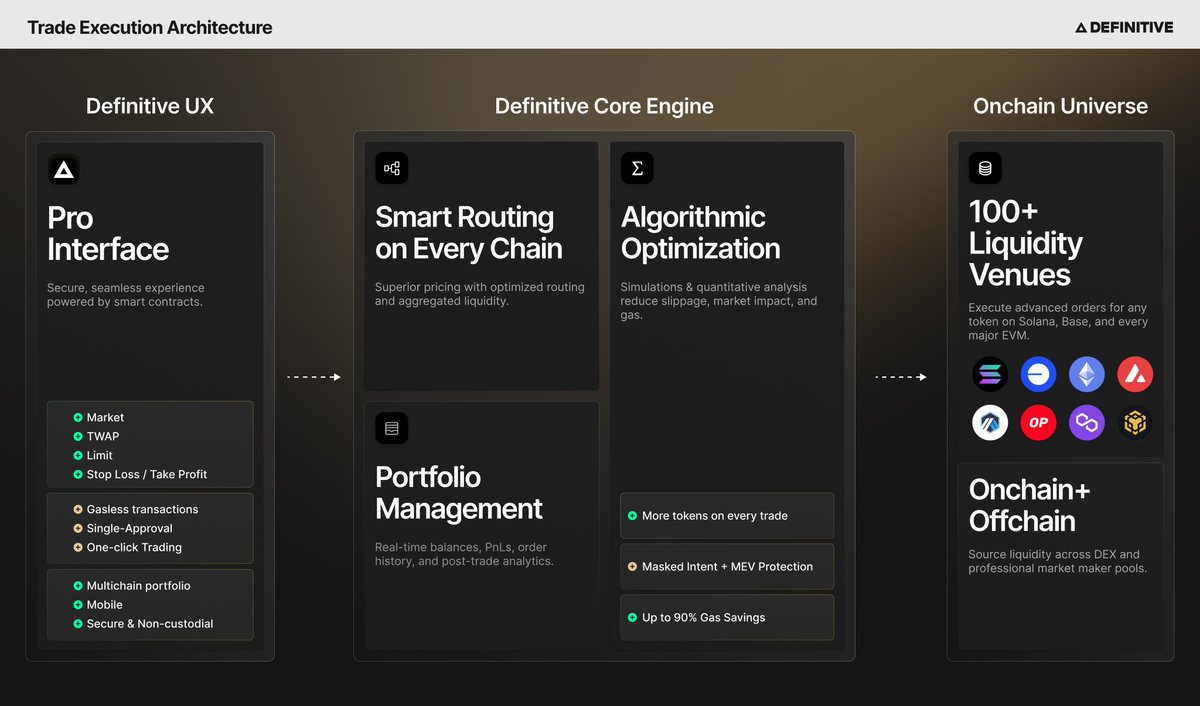Select the Portfolio Management database icon
Viewport: 1200px width, 706px height.
391,427
